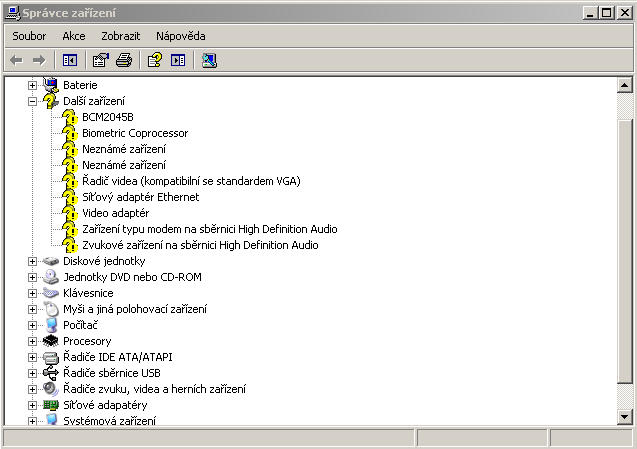This screenshot has height=449, width=637.
Task: Select the Zařízení typu modem device
Action: (210, 229)
